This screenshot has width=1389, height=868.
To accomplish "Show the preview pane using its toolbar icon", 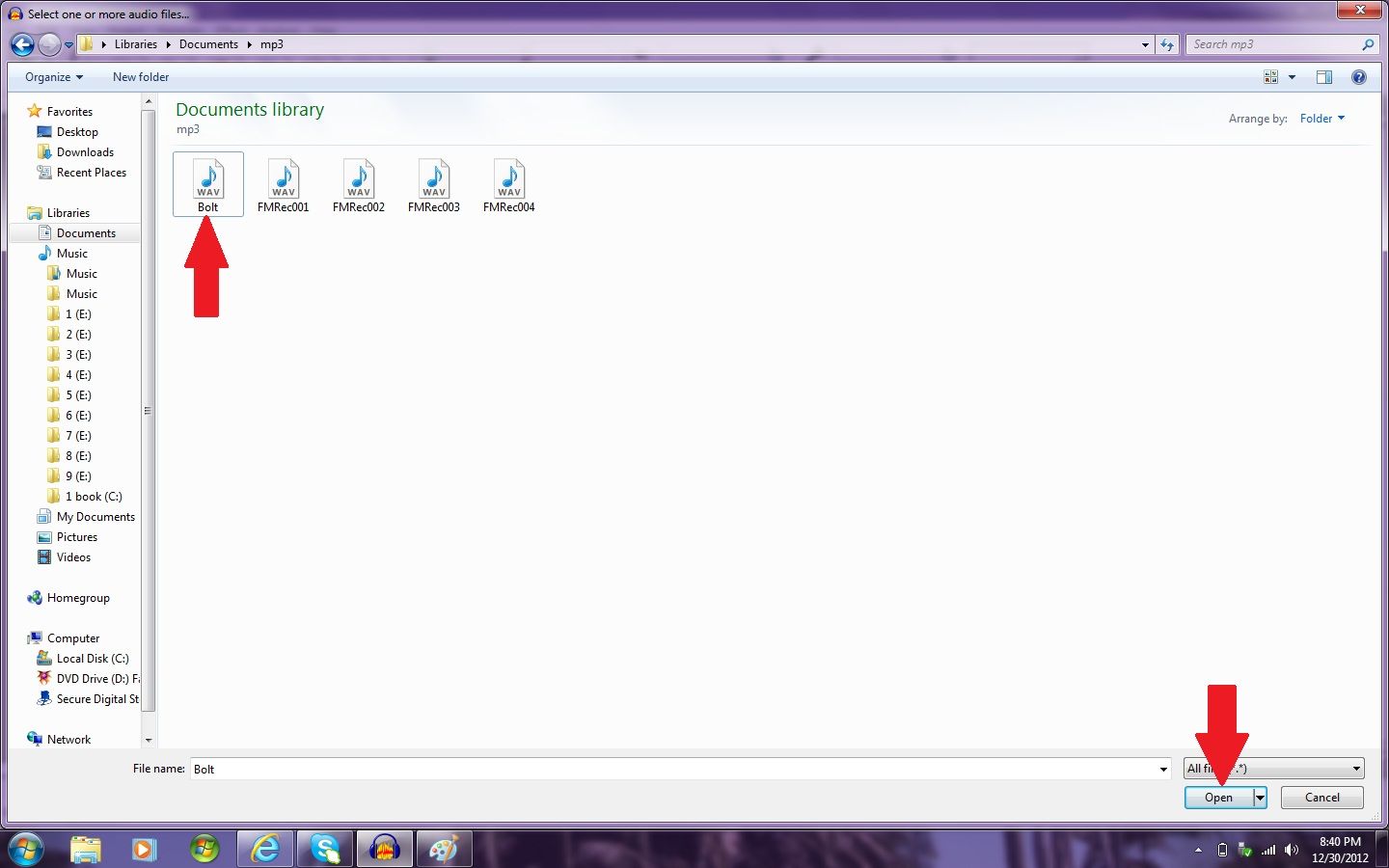I will pos(1324,76).
